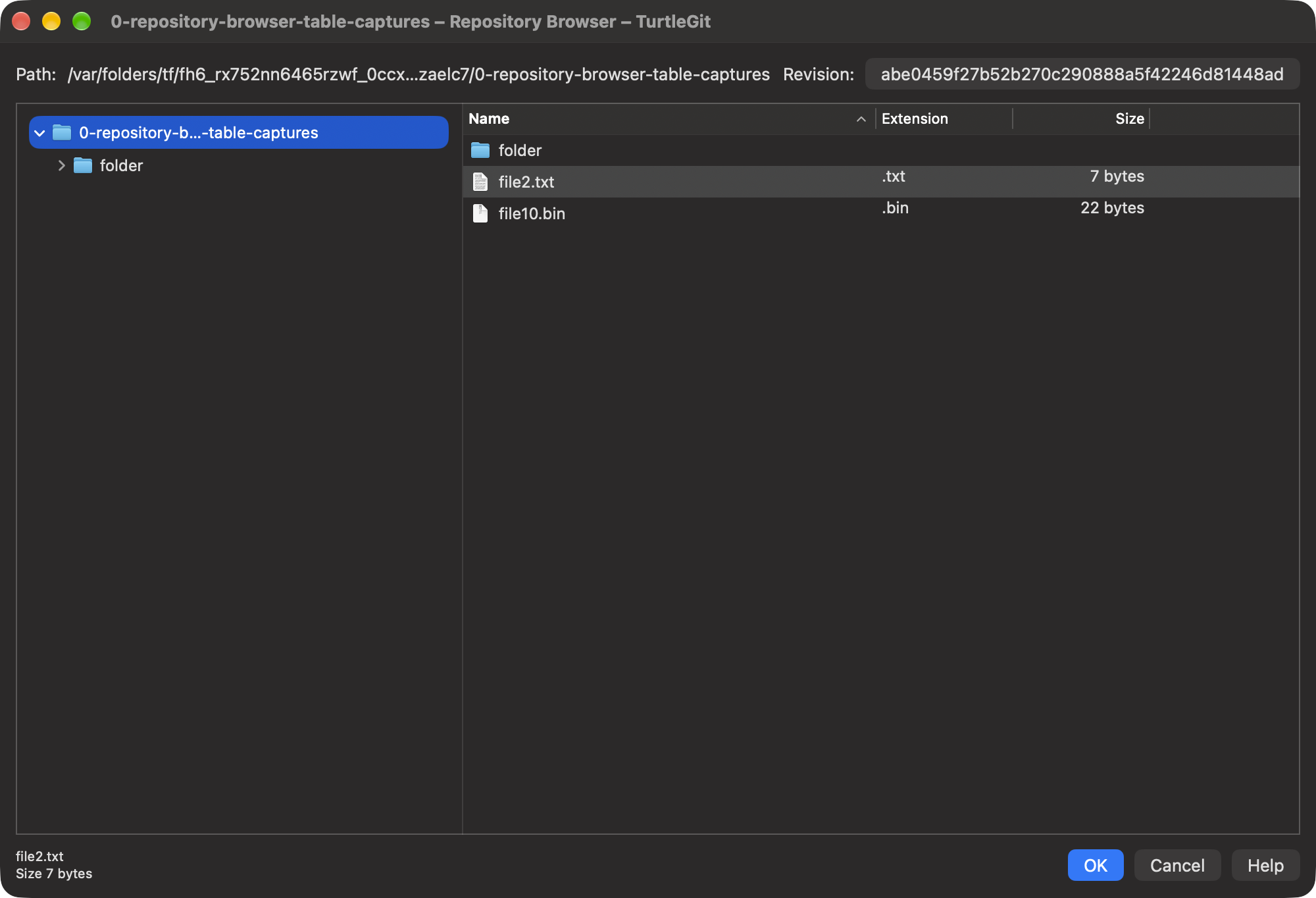Click the 7 bytes size cell
The image size is (1316, 898).
coord(1117,176)
